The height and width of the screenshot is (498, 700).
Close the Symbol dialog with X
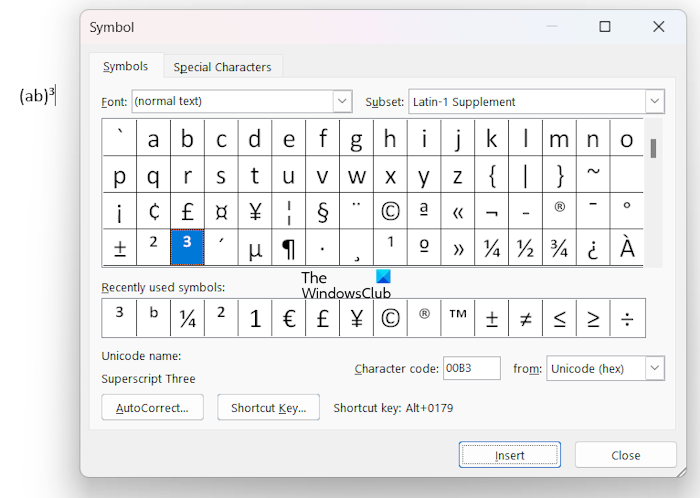tap(658, 27)
